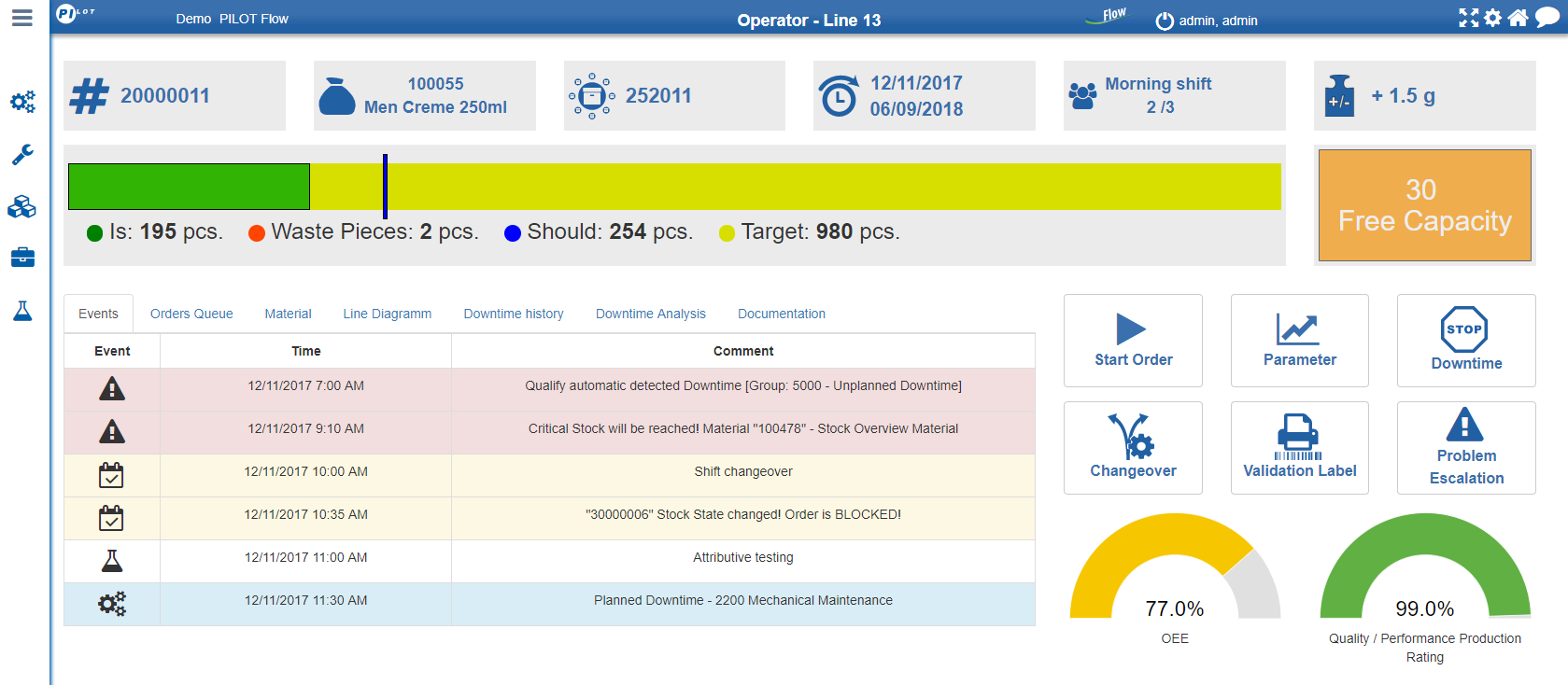
Task: Click the weight tolerance icon
Action: (x=1339, y=96)
